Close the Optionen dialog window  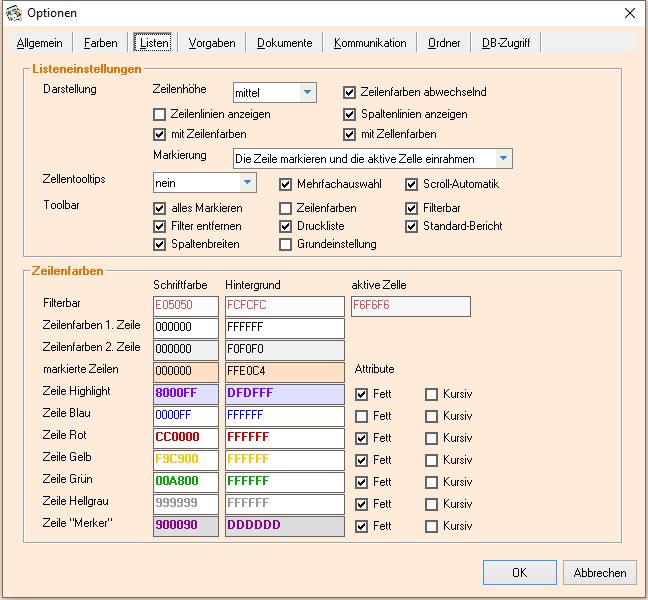(x=629, y=13)
